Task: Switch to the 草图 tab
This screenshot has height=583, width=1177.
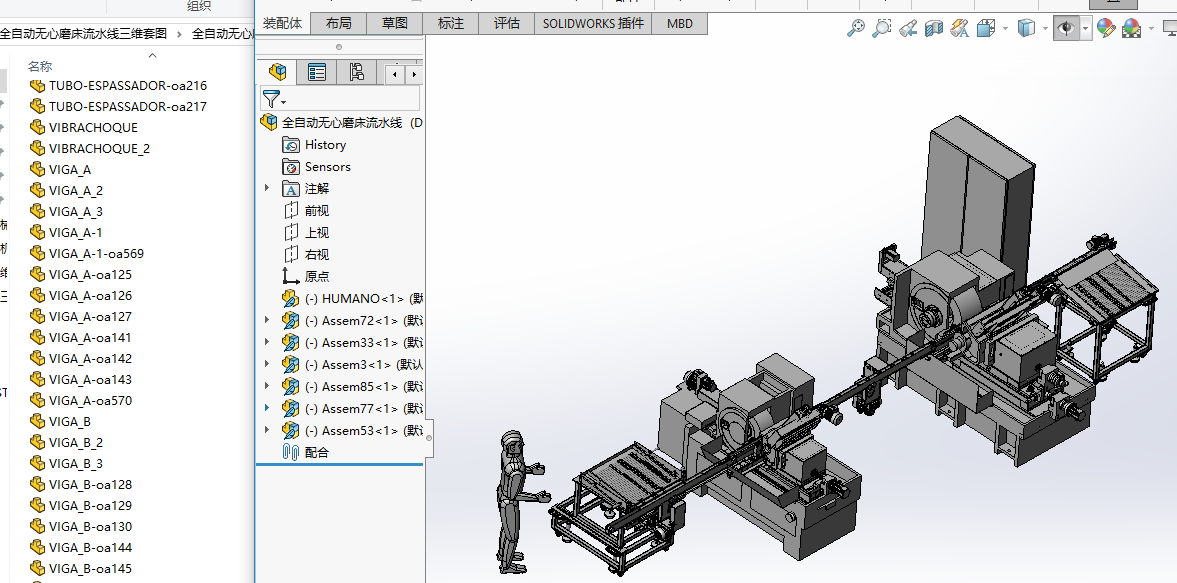Action: [x=394, y=23]
